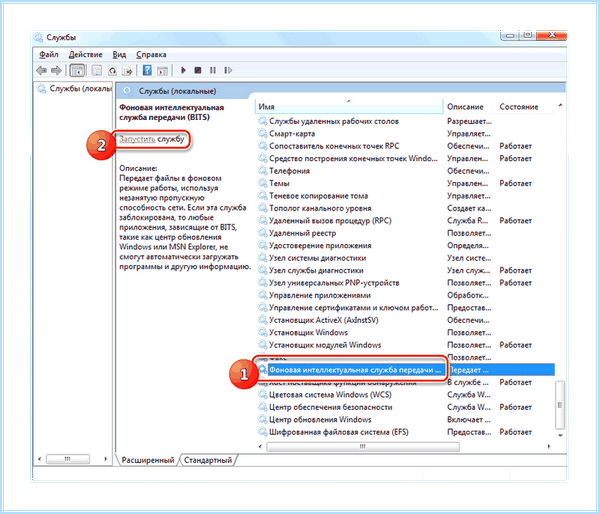Click the Refresh toolbar icon
This screenshot has width=600, height=514.
pos(112,70)
